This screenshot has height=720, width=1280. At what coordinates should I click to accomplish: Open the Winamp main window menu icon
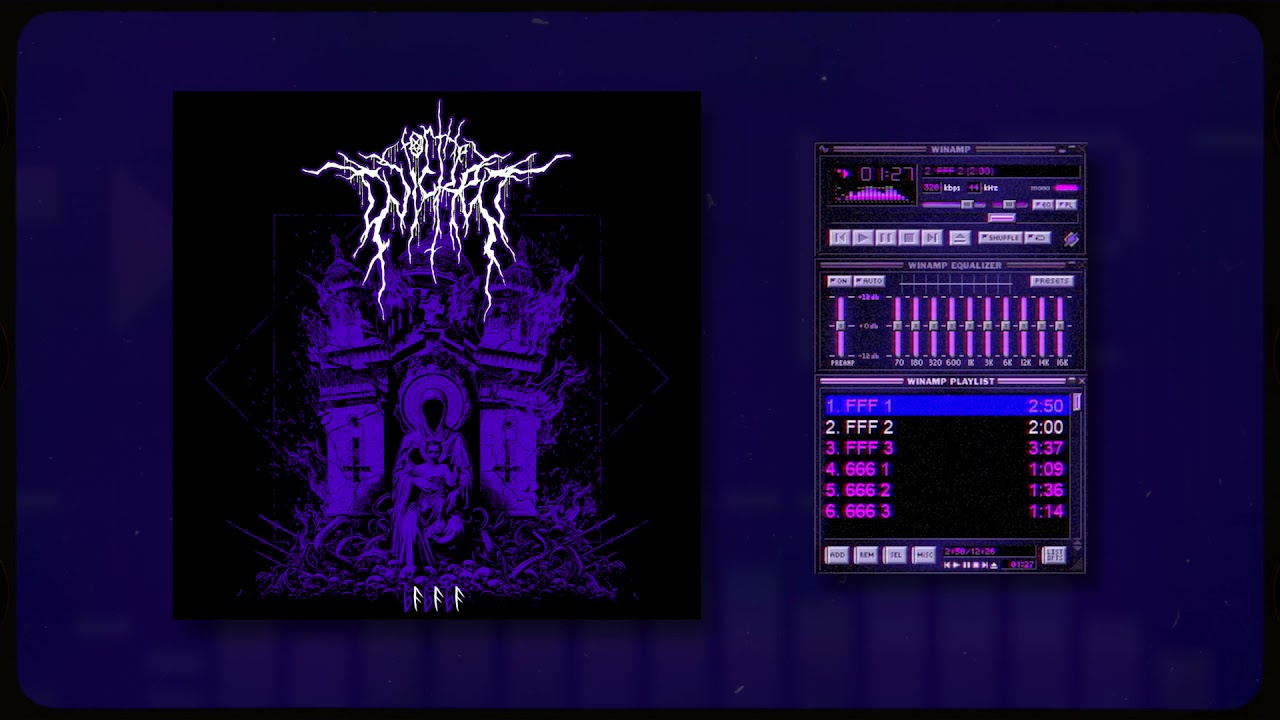click(824, 149)
